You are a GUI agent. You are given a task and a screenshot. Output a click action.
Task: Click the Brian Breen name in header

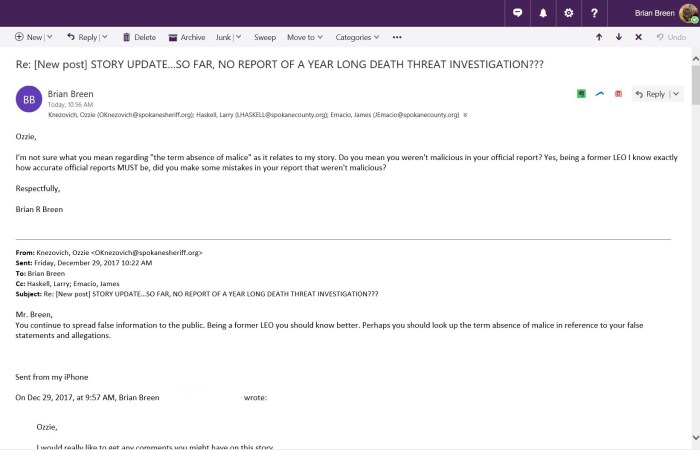(x=654, y=13)
